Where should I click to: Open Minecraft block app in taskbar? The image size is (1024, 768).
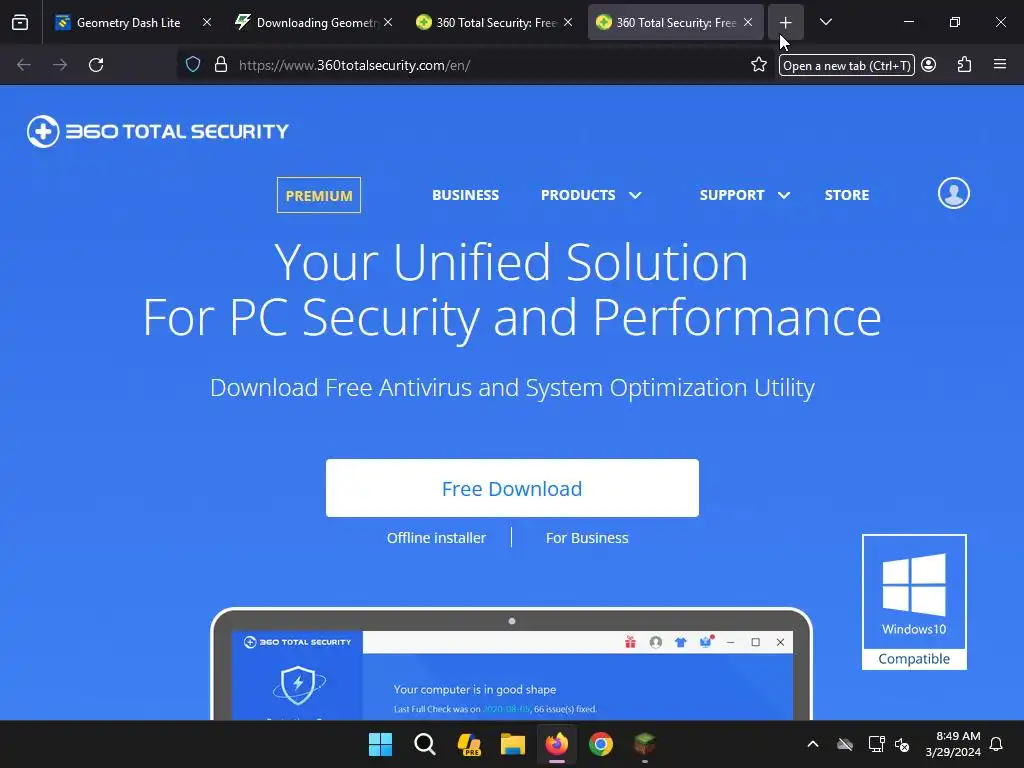click(x=645, y=744)
